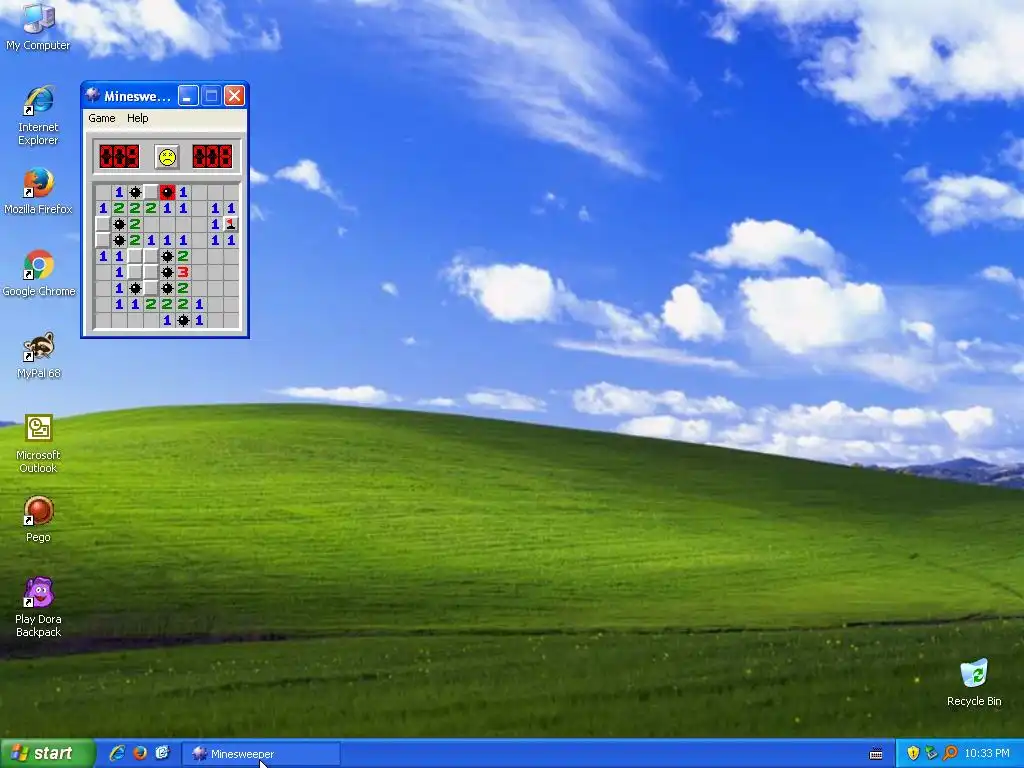Select the My Computer desktop icon
1024x768 pixels.
coord(38,27)
